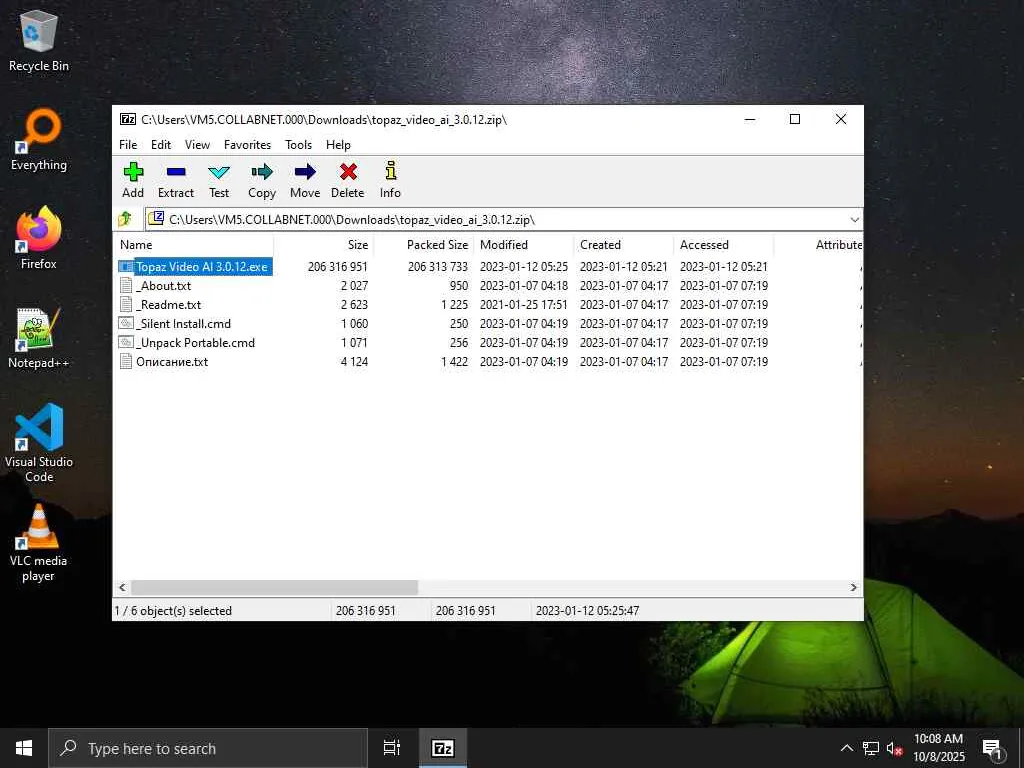Select the Move arrow icon
Image resolution: width=1024 pixels, height=768 pixels.
pyautogui.click(x=305, y=172)
